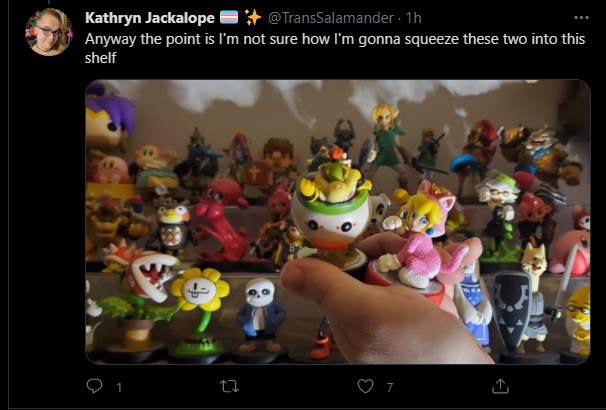606x410 pixels.
Task: Open the three-dot more options menu
Action: 581,18
